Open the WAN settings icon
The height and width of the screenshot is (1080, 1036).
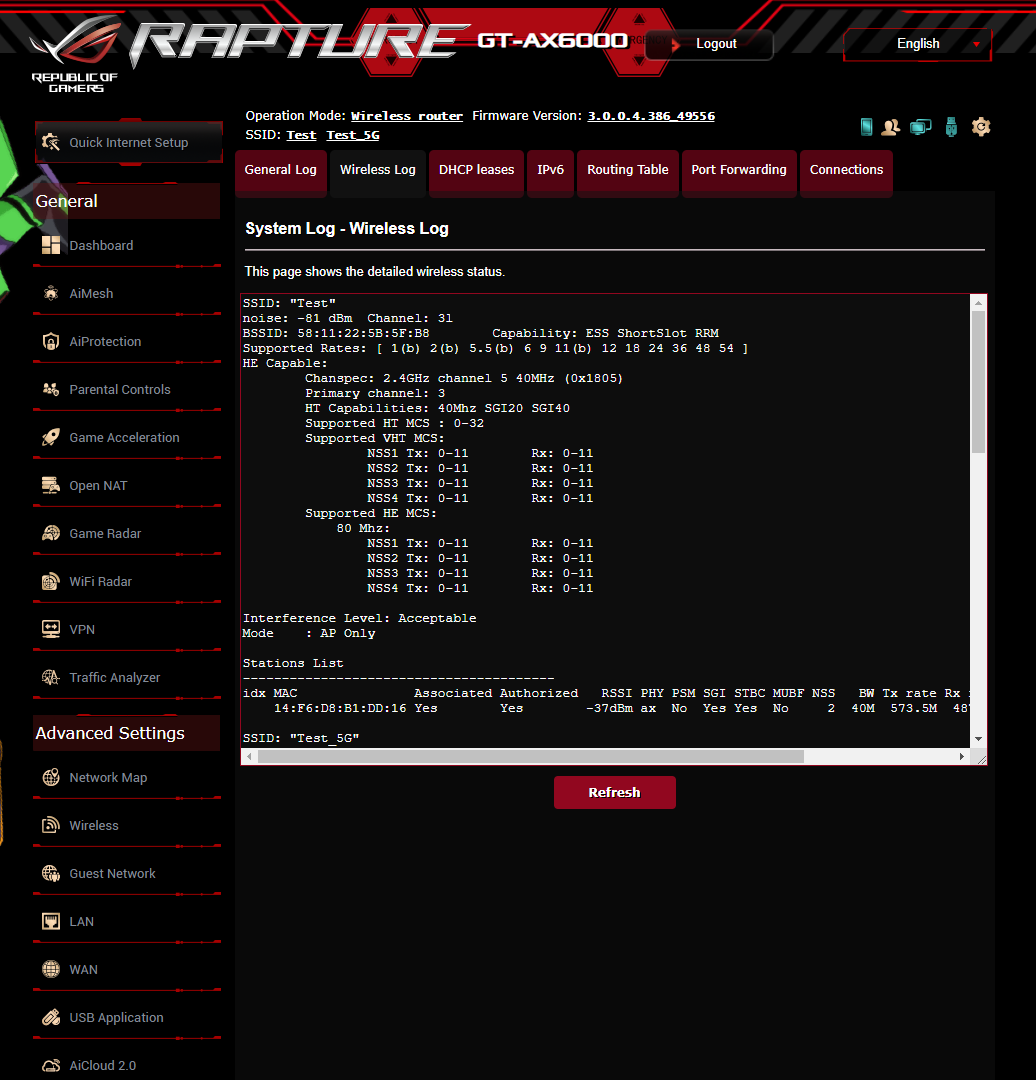(x=51, y=969)
